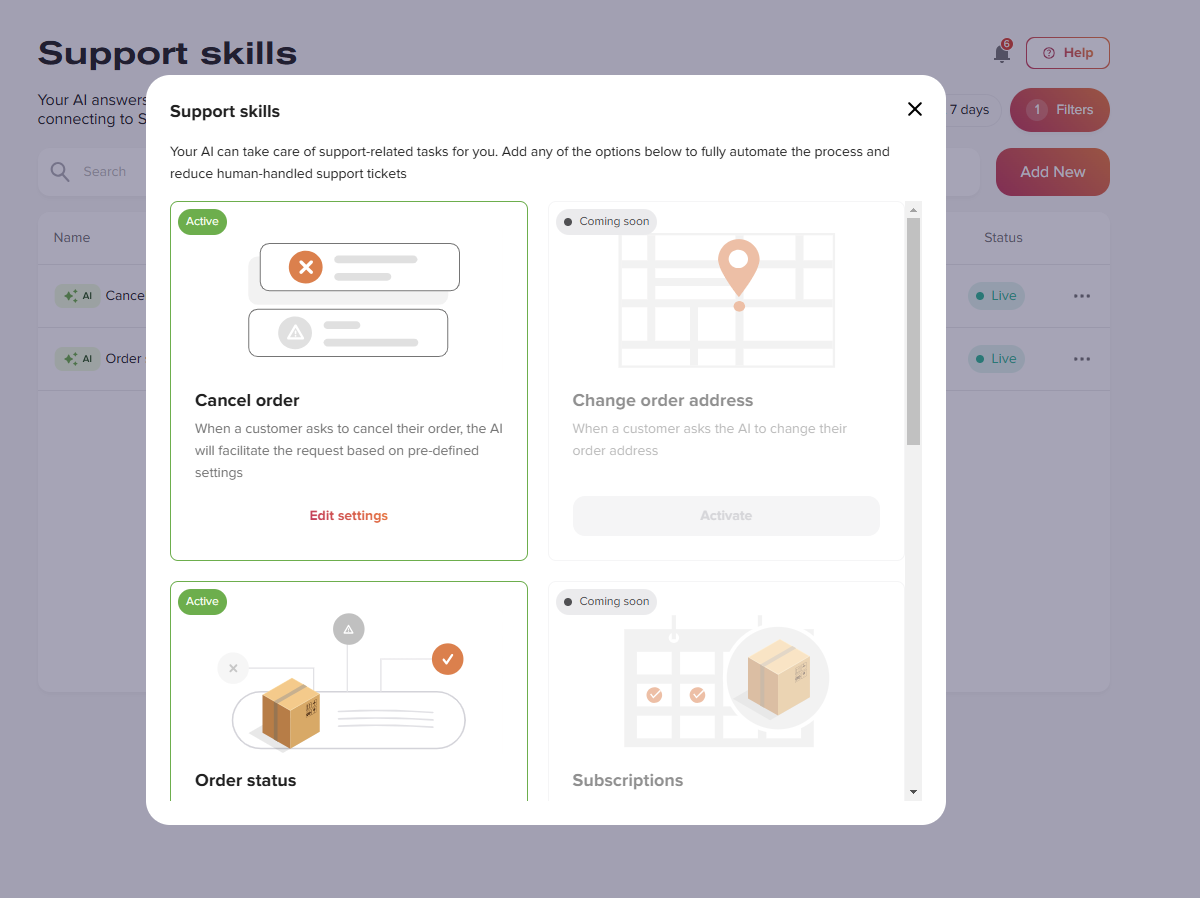Screen dimensions: 1200x898
Task: Click AI badge in the Order row
Action: point(77,359)
